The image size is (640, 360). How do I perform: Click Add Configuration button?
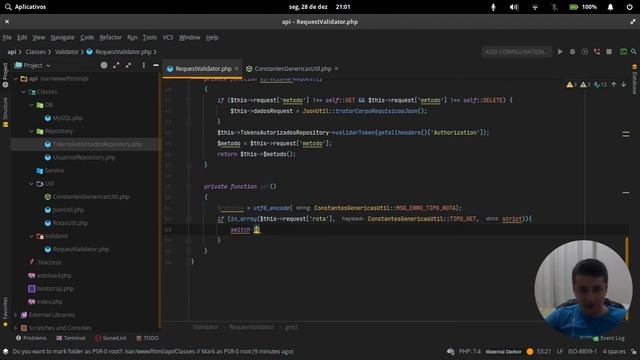tap(516, 52)
